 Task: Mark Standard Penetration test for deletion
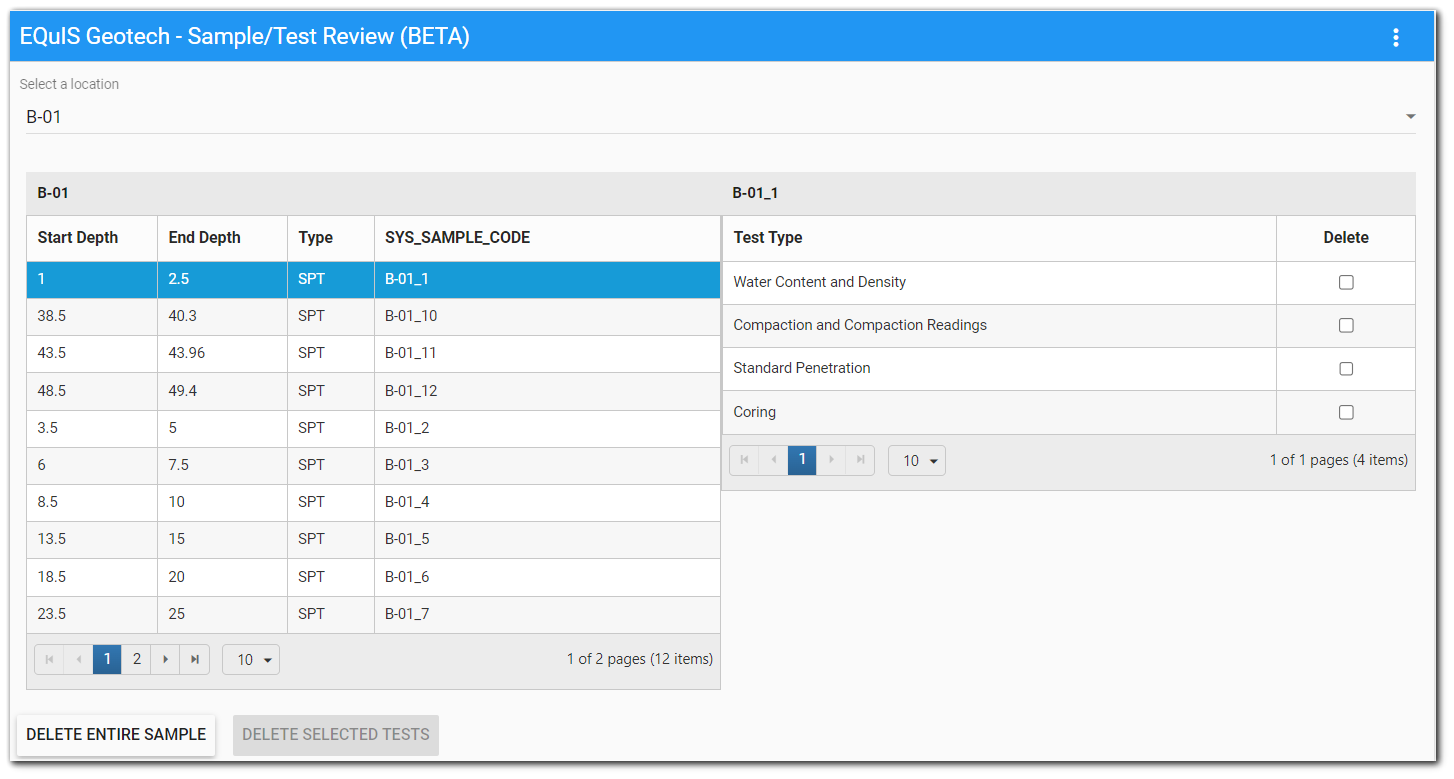pyautogui.click(x=1346, y=369)
